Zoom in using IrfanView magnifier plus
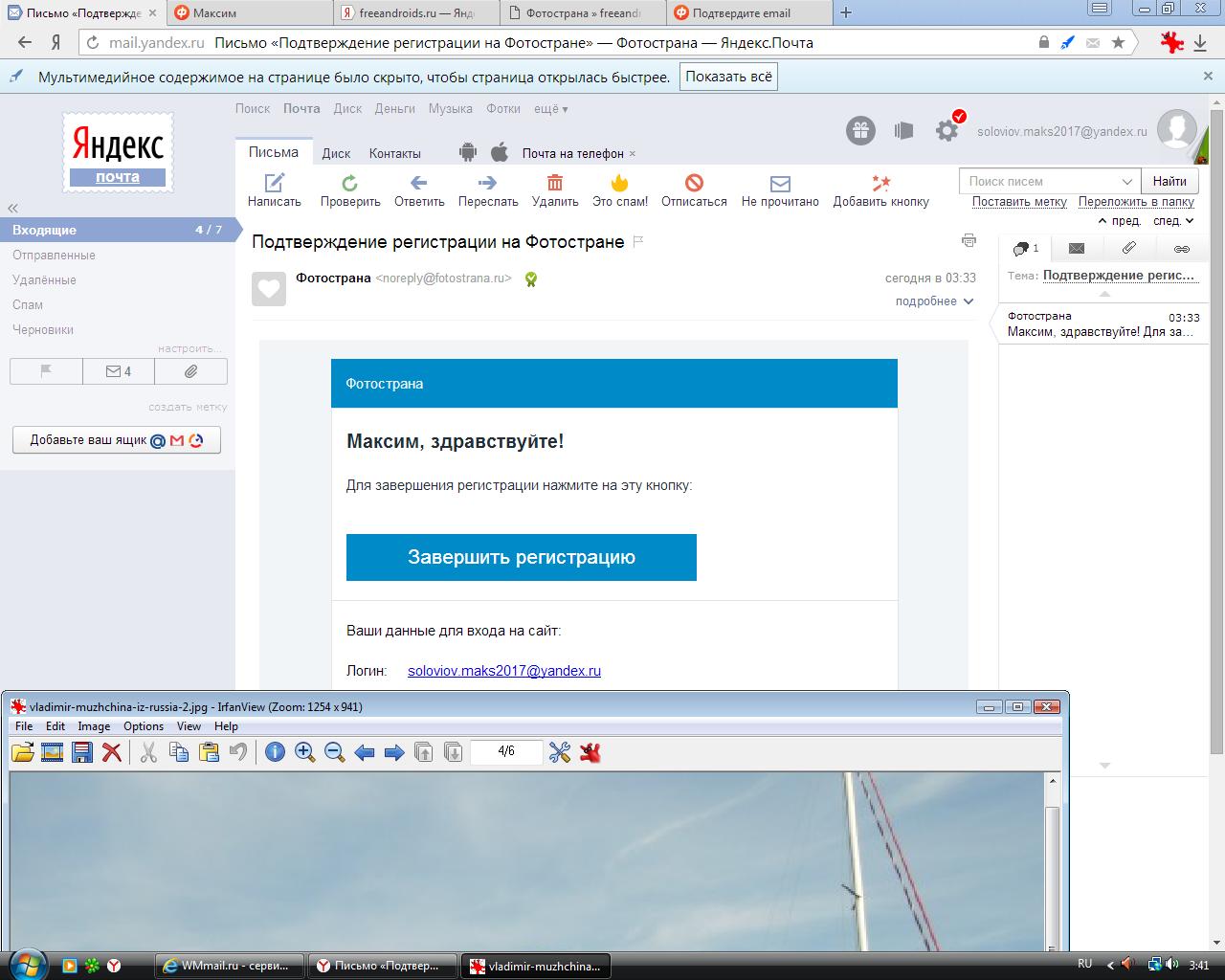 coord(304,752)
